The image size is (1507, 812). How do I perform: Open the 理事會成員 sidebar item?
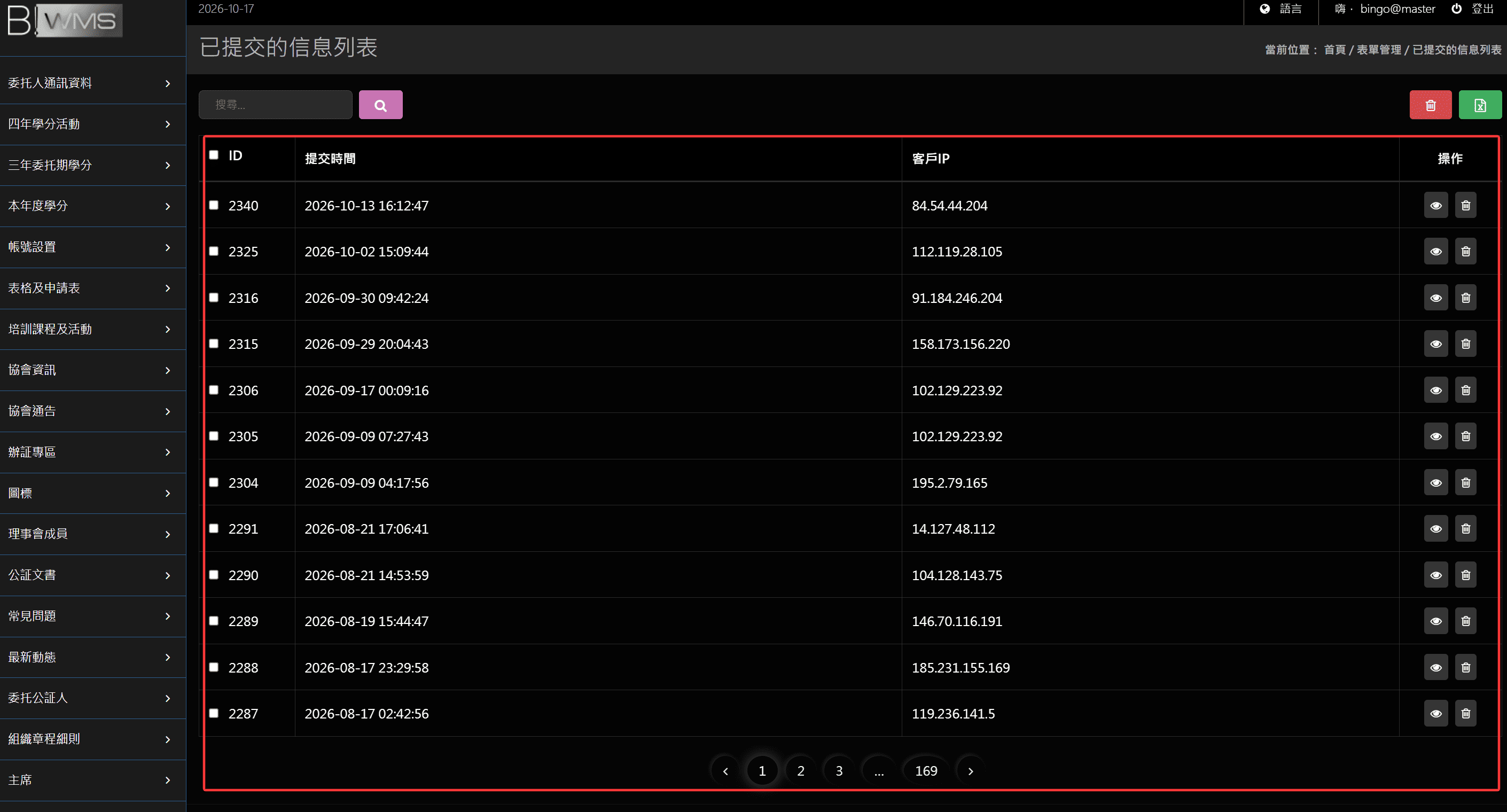(x=93, y=534)
